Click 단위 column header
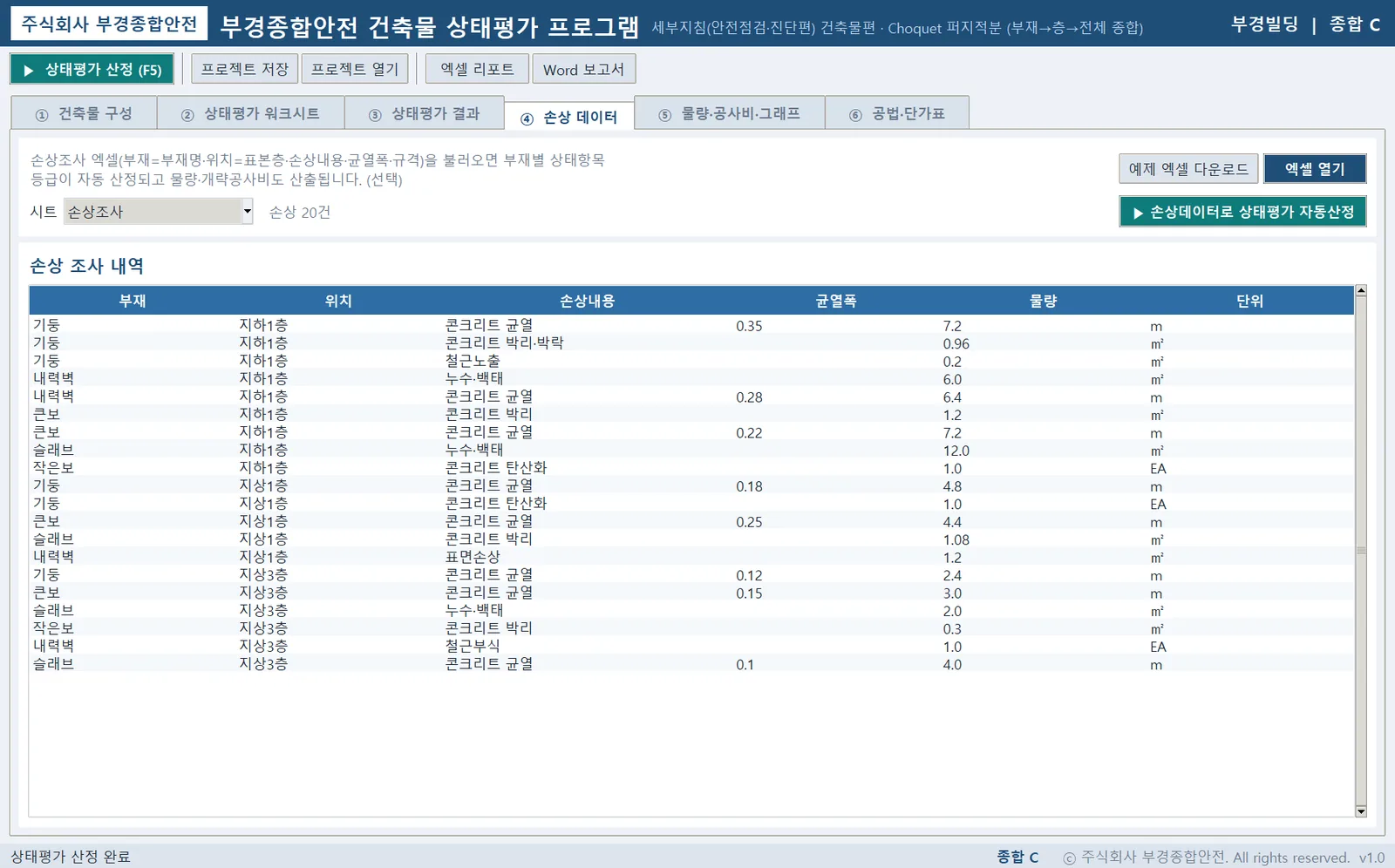Viewport: 1395px width, 868px height. point(1250,301)
